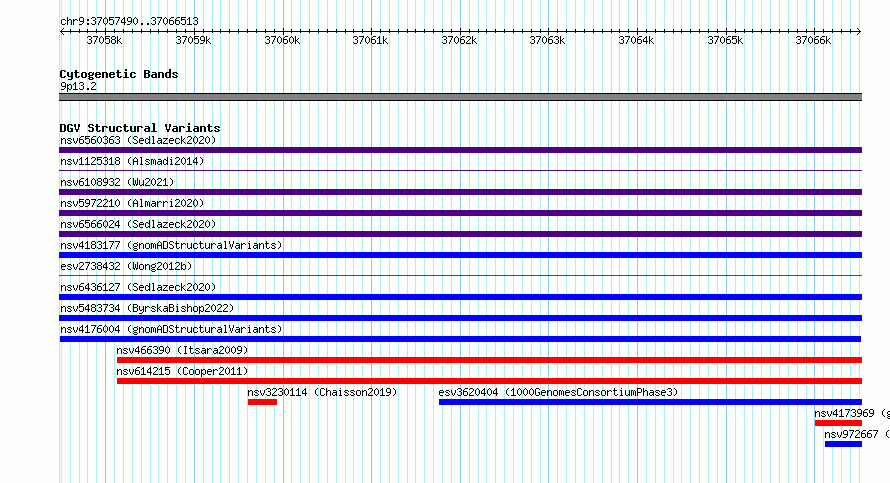Select the nsv6560363 purple variant bar

[460, 150]
